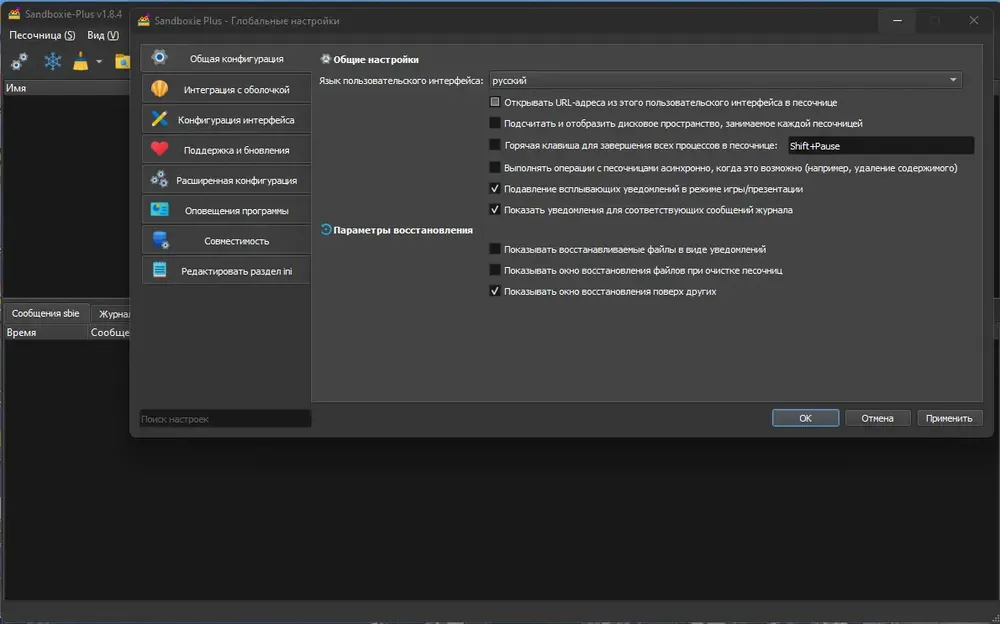Select Интеграция с оболочкой settings page
This screenshot has width=1000, height=624.
tap(226, 89)
